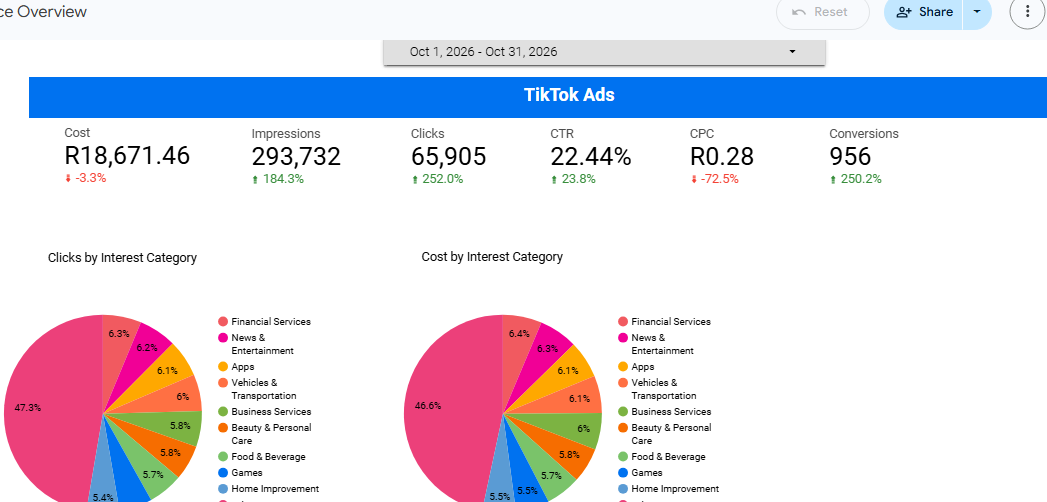Select the Conversions 956 scorecard
The width and height of the screenshot is (1047, 502).
[863, 156]
